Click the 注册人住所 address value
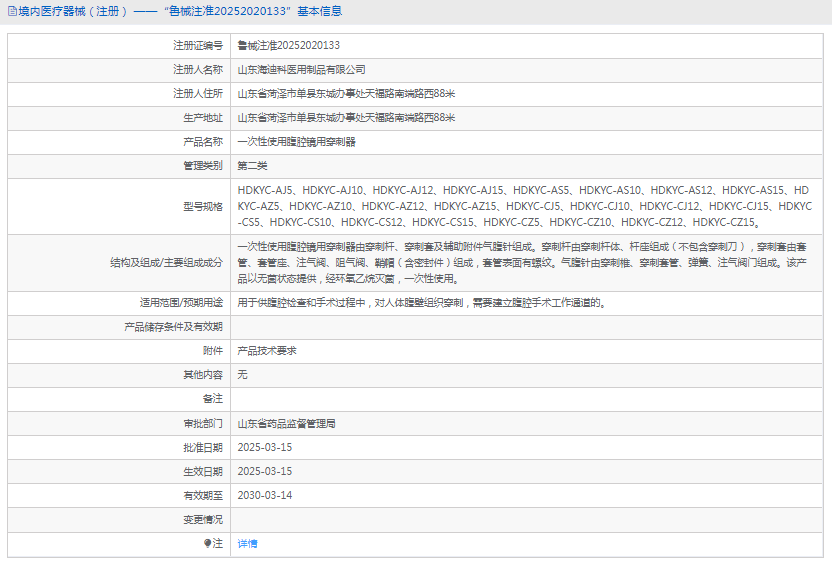The width and height of the screenshot is (832, 561). click(x=346, y=94)
